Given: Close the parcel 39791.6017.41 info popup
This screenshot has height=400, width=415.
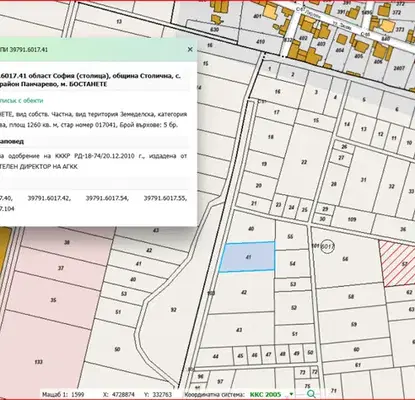Looking at the screenshot, I should [190, 49].
